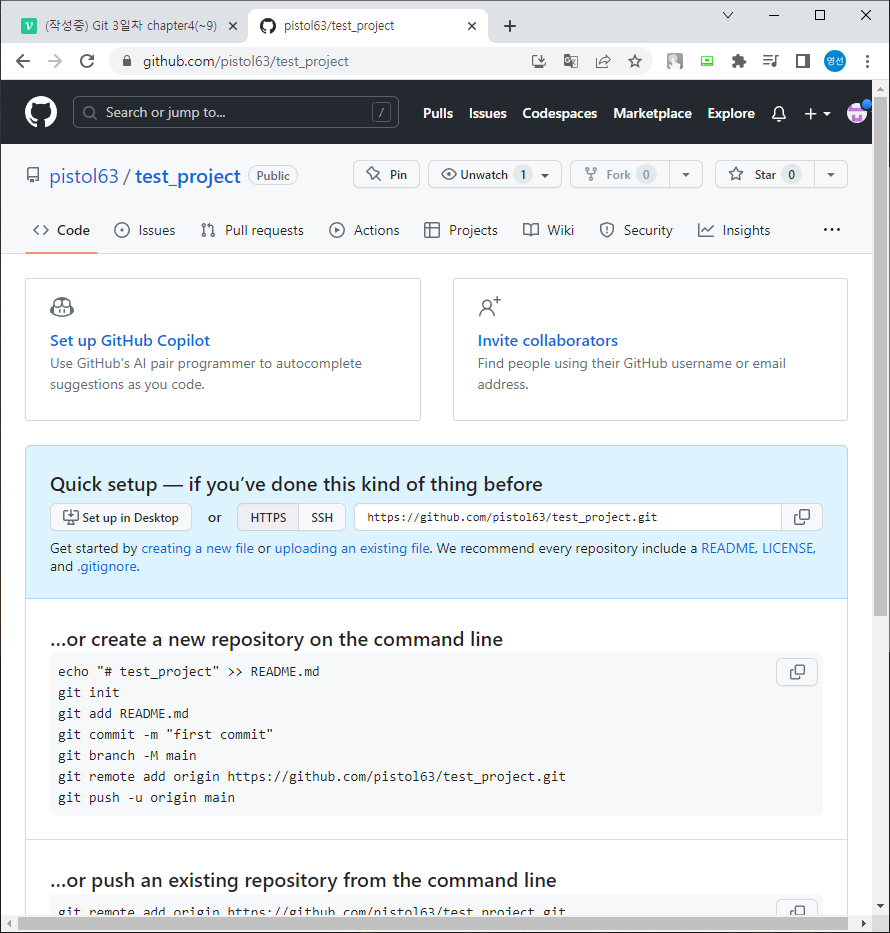The height and width of the screenshot is (933, 890).
Task: Open the Wiki tab
Action: [549, 230]
